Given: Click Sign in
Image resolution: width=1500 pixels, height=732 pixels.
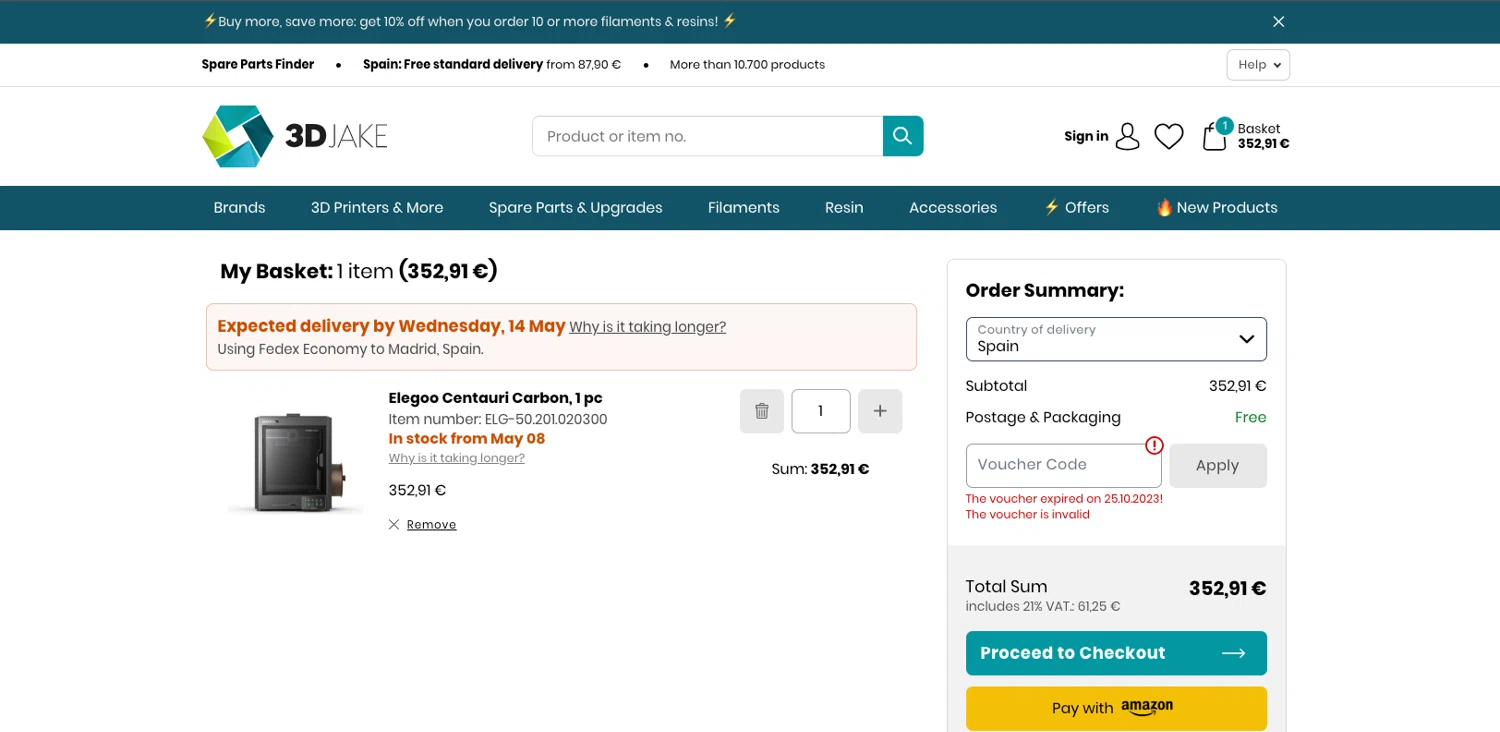Looking at the screenshot, I should click(1086, 136).
